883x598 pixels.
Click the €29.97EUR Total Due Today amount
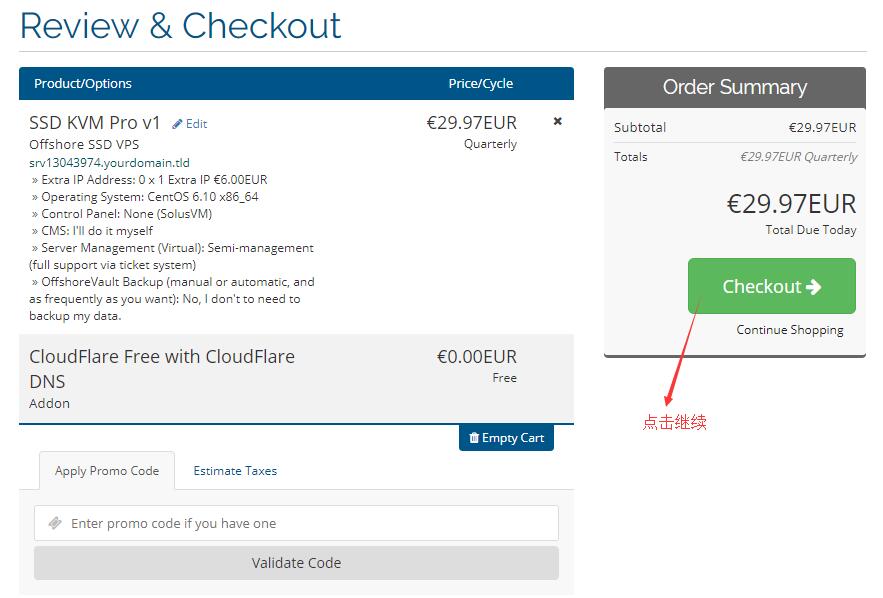coord(791,204)
